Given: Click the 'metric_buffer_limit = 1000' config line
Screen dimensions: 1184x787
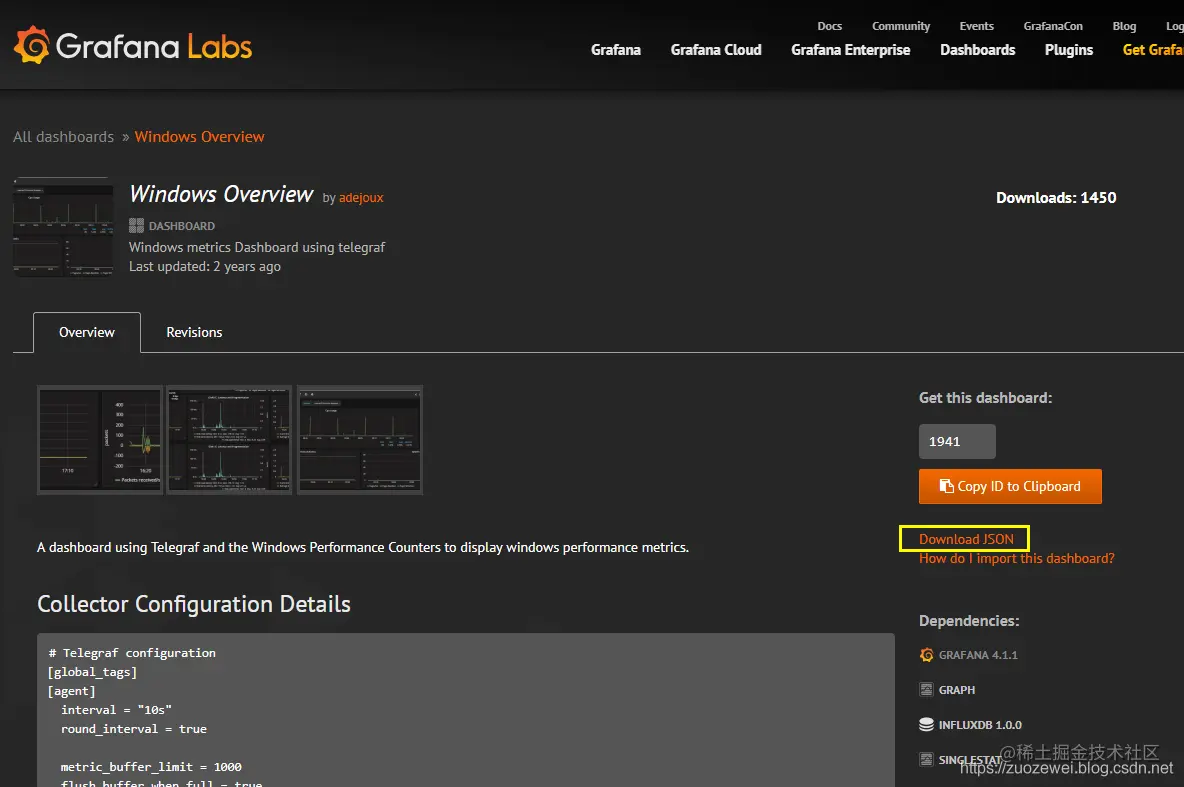Looking at the screenshot, I should click(x=151, y=767).
